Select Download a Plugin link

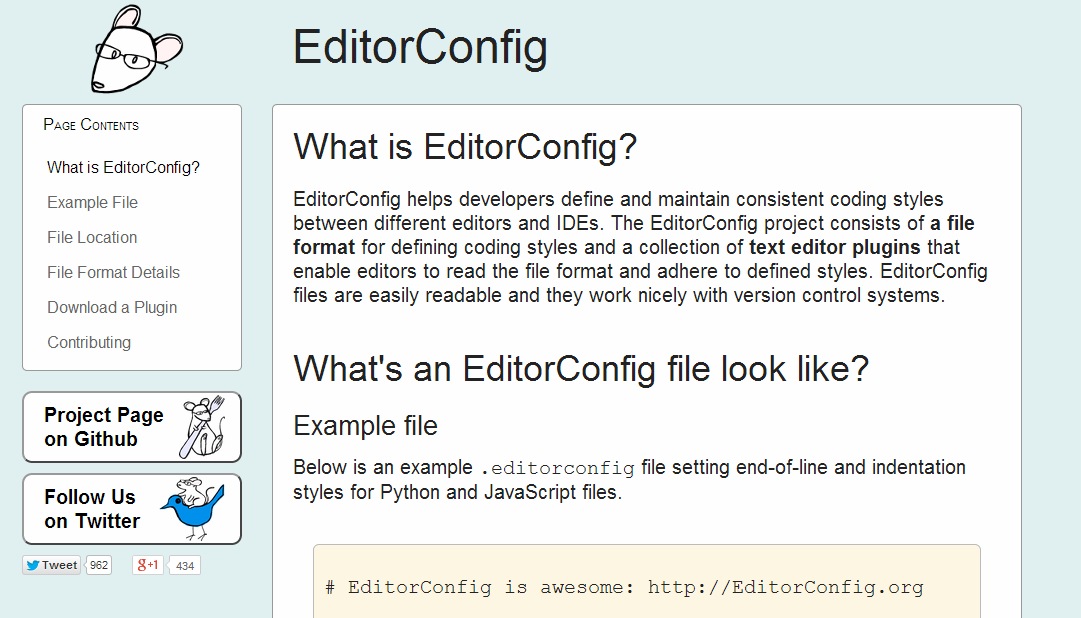coord(112,308)
